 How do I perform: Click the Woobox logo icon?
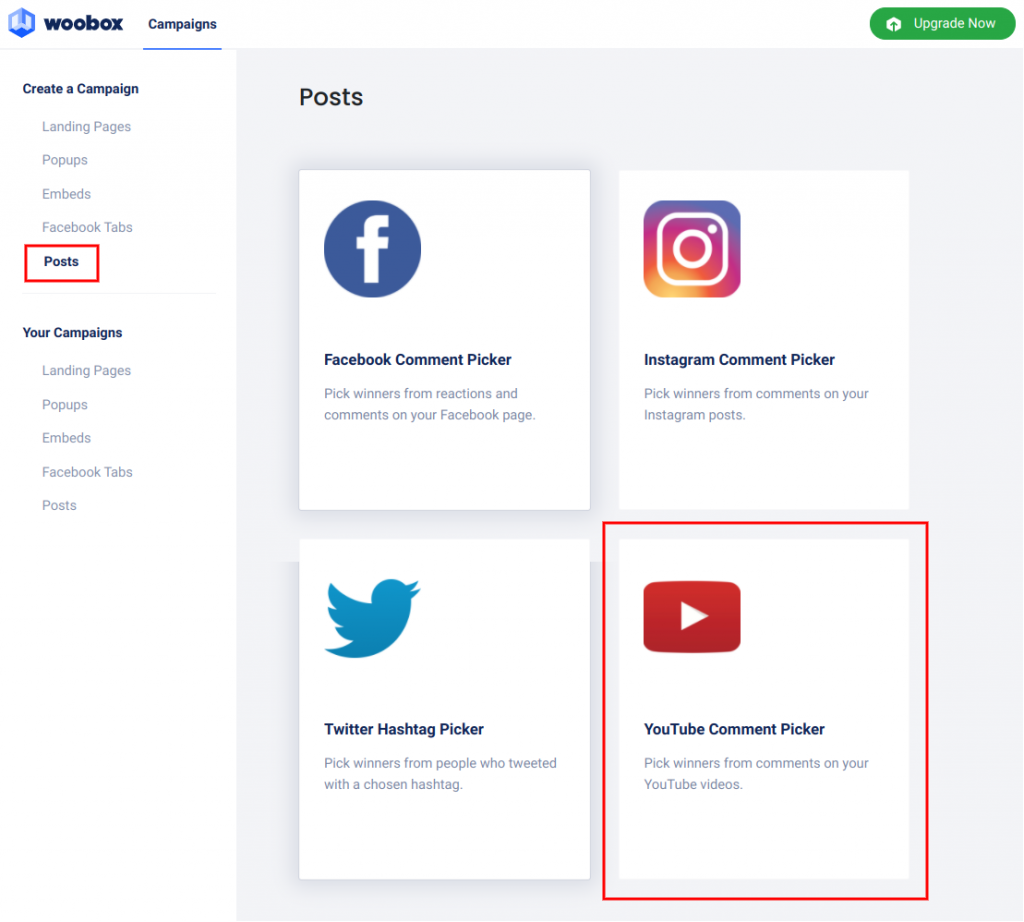22,23
